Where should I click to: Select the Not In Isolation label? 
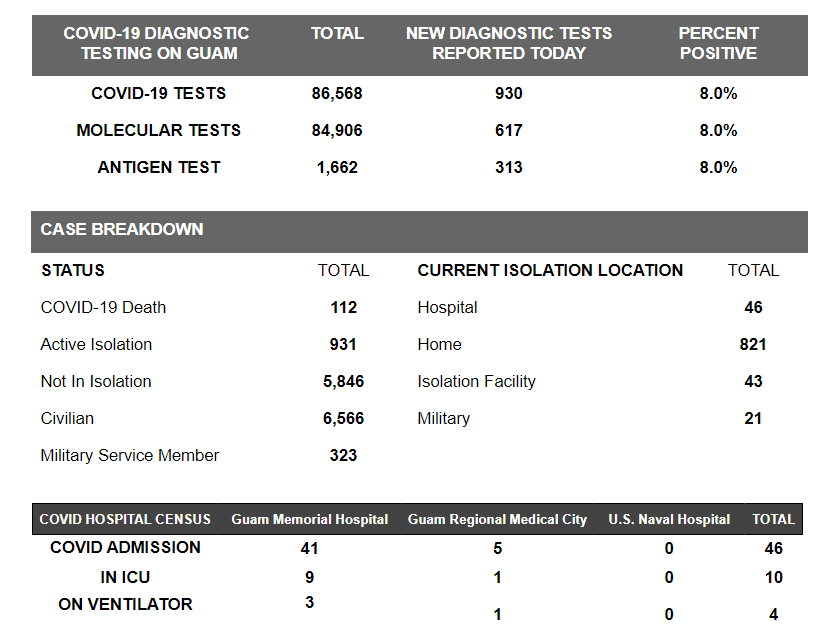(96, 381)
